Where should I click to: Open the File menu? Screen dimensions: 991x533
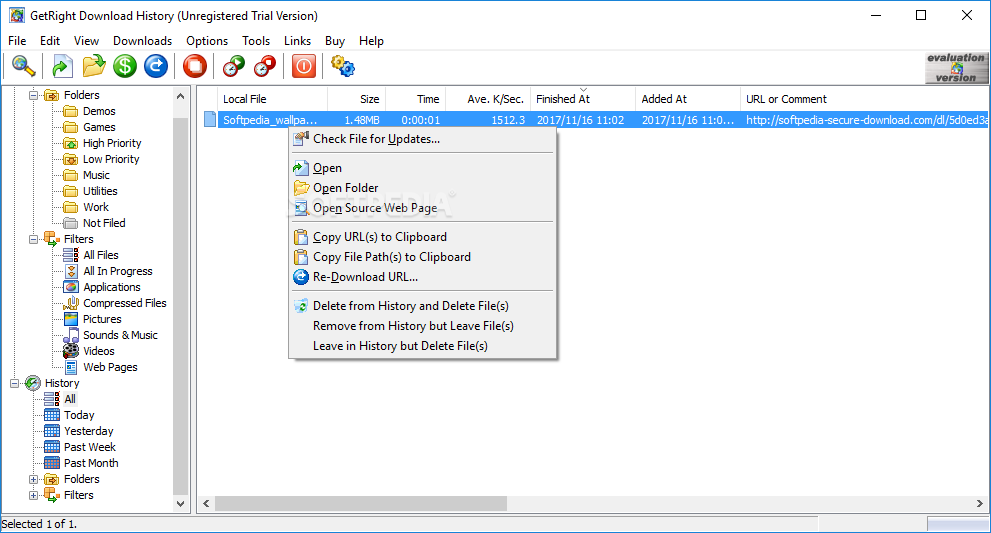[17, 41]
